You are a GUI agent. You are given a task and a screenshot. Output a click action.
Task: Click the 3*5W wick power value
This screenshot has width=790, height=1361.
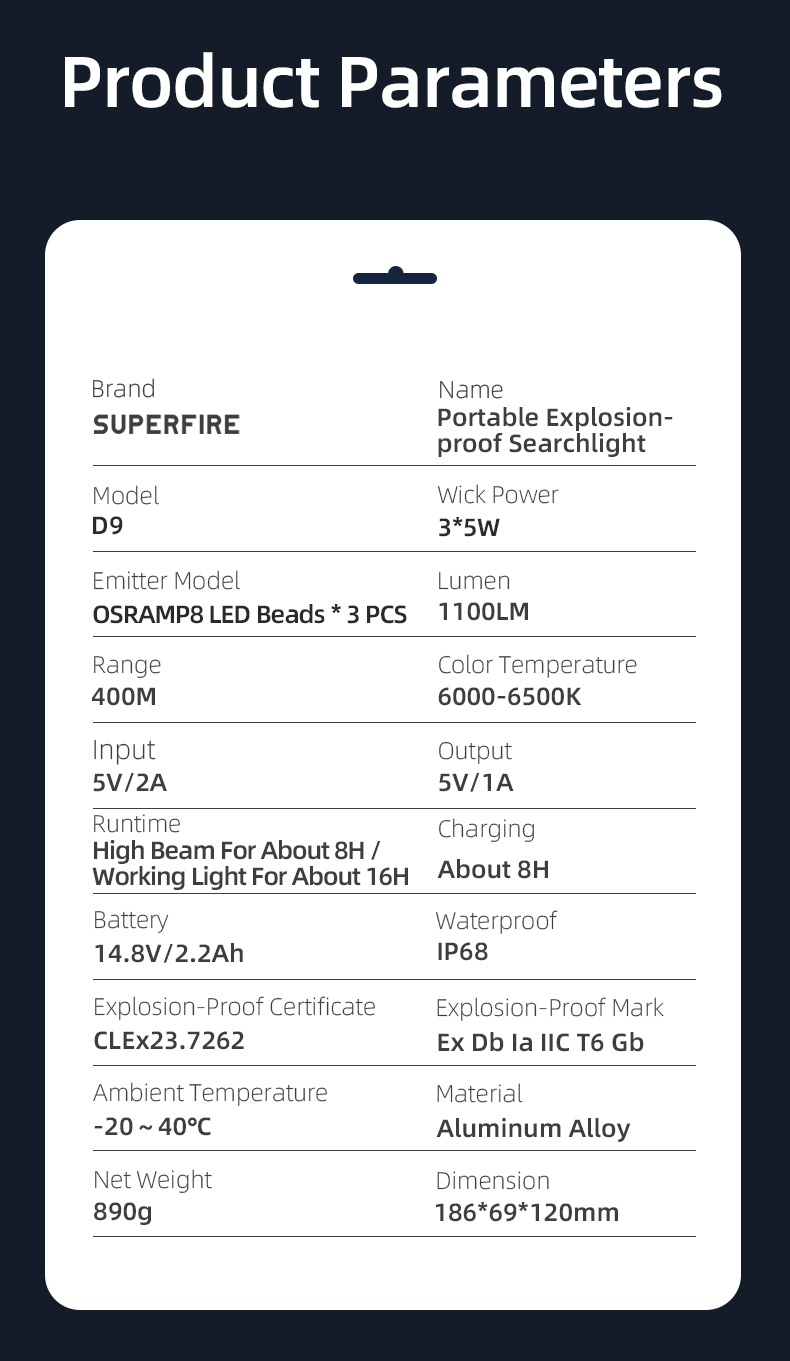point(468,527)
